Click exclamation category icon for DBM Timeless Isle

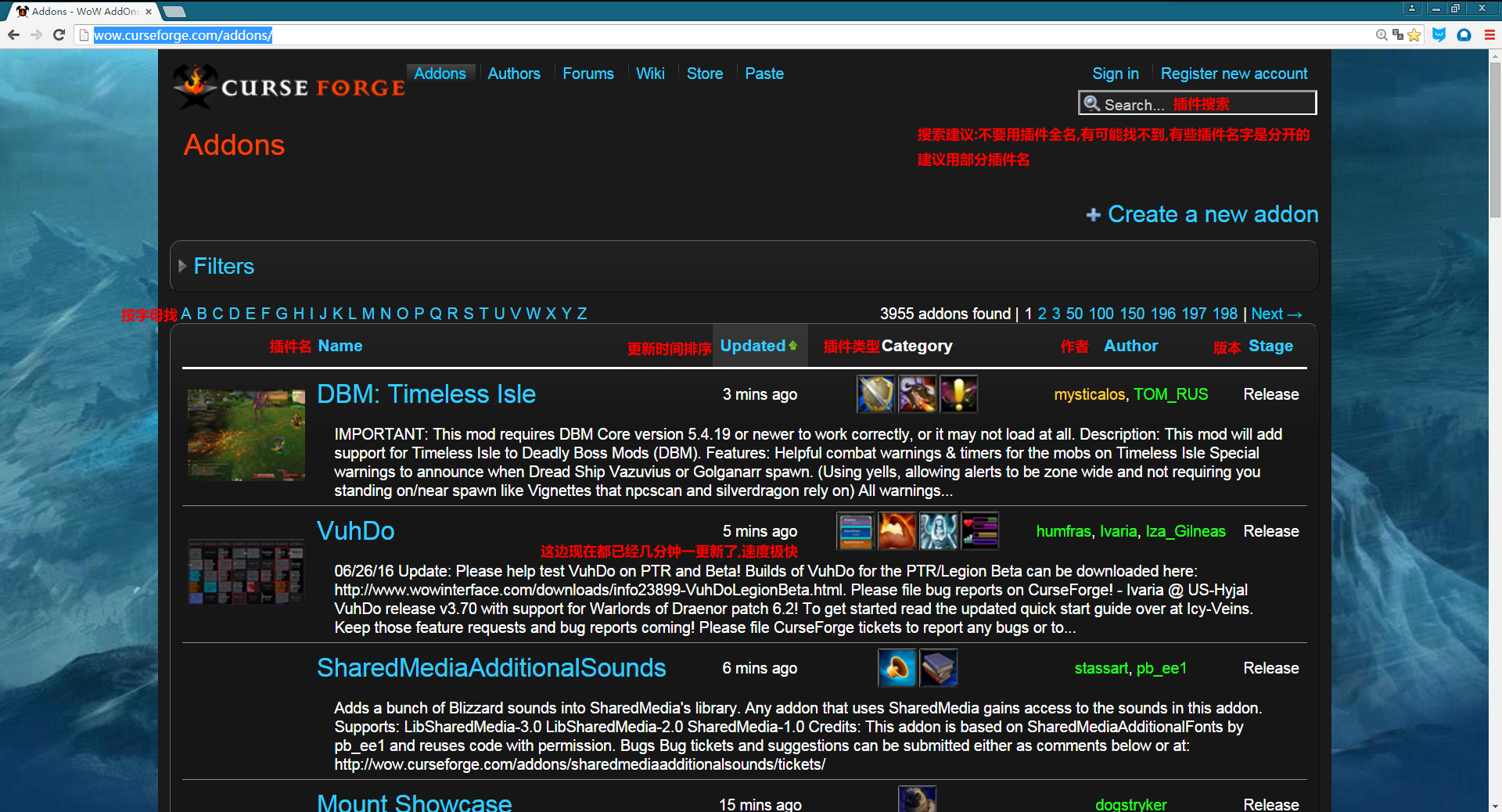click(958, 393)
